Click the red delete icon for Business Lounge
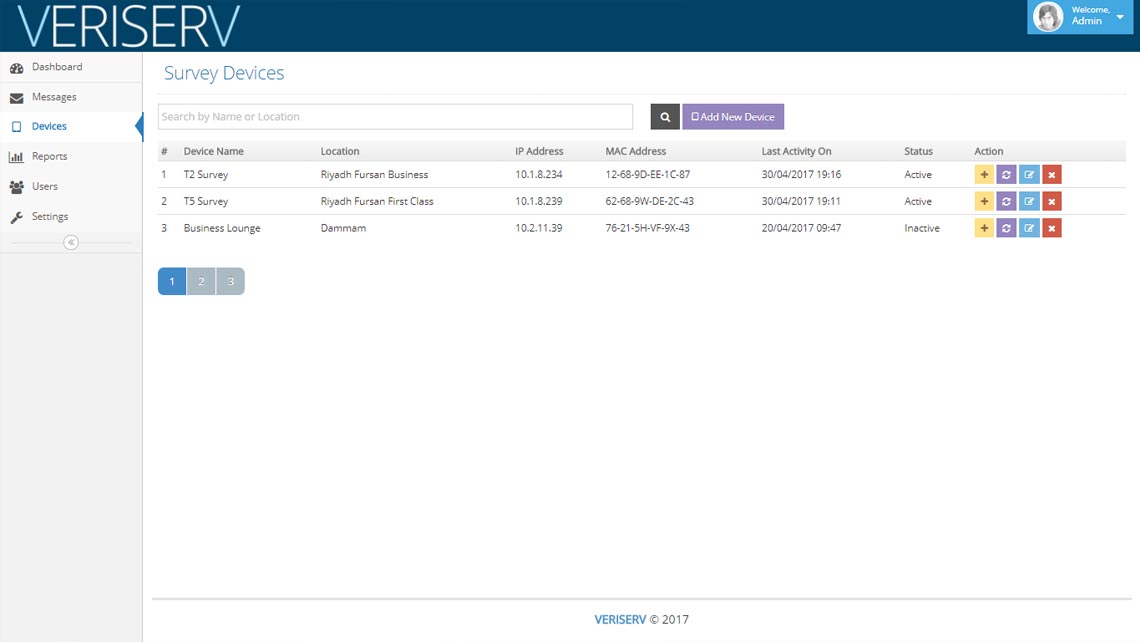The width and height of the screenshot is (1140, 642). pyautogui.click(x=1051, y=229)
